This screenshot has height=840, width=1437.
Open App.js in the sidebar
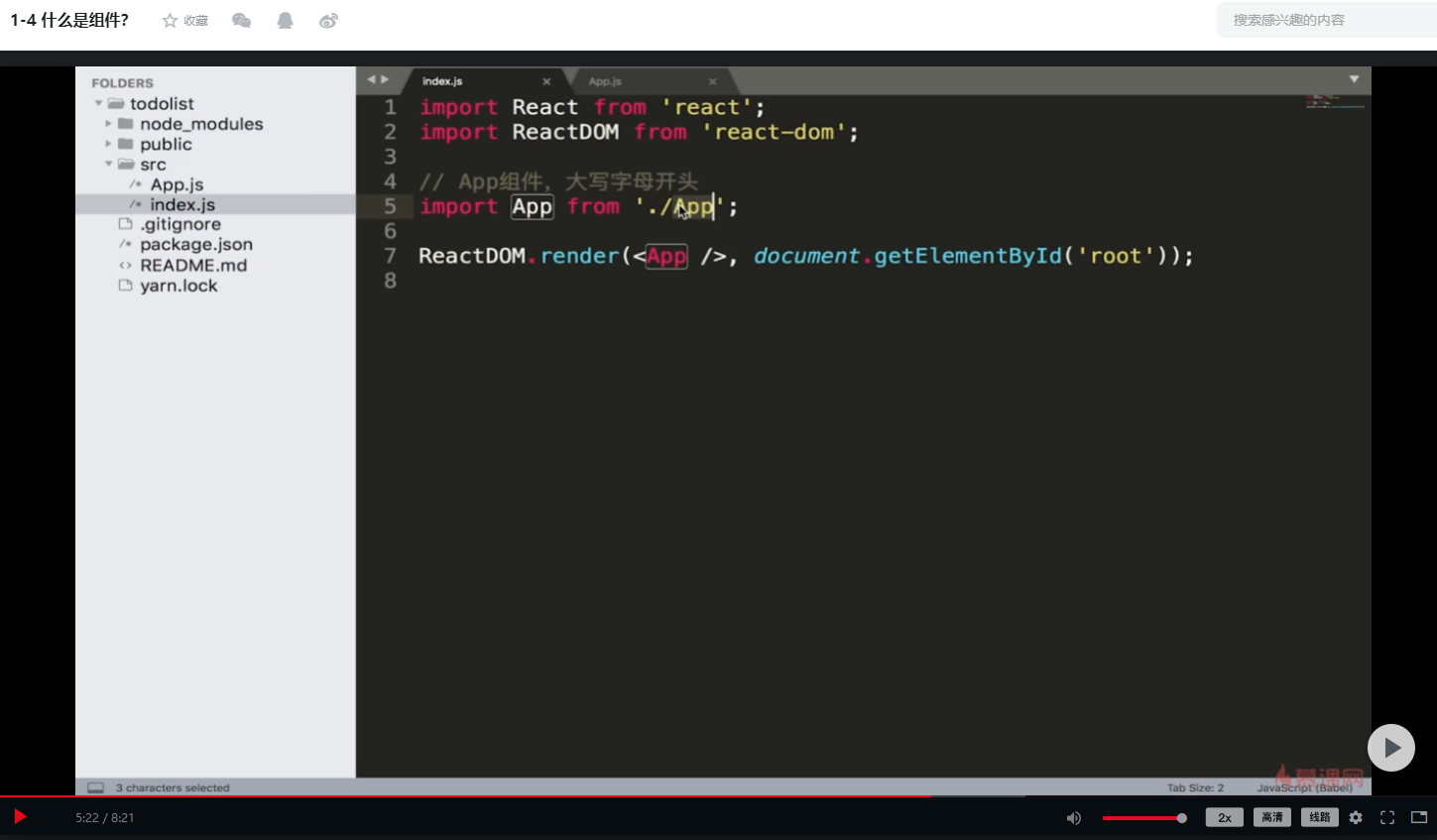pyautogui.click(x=177, y=184)
